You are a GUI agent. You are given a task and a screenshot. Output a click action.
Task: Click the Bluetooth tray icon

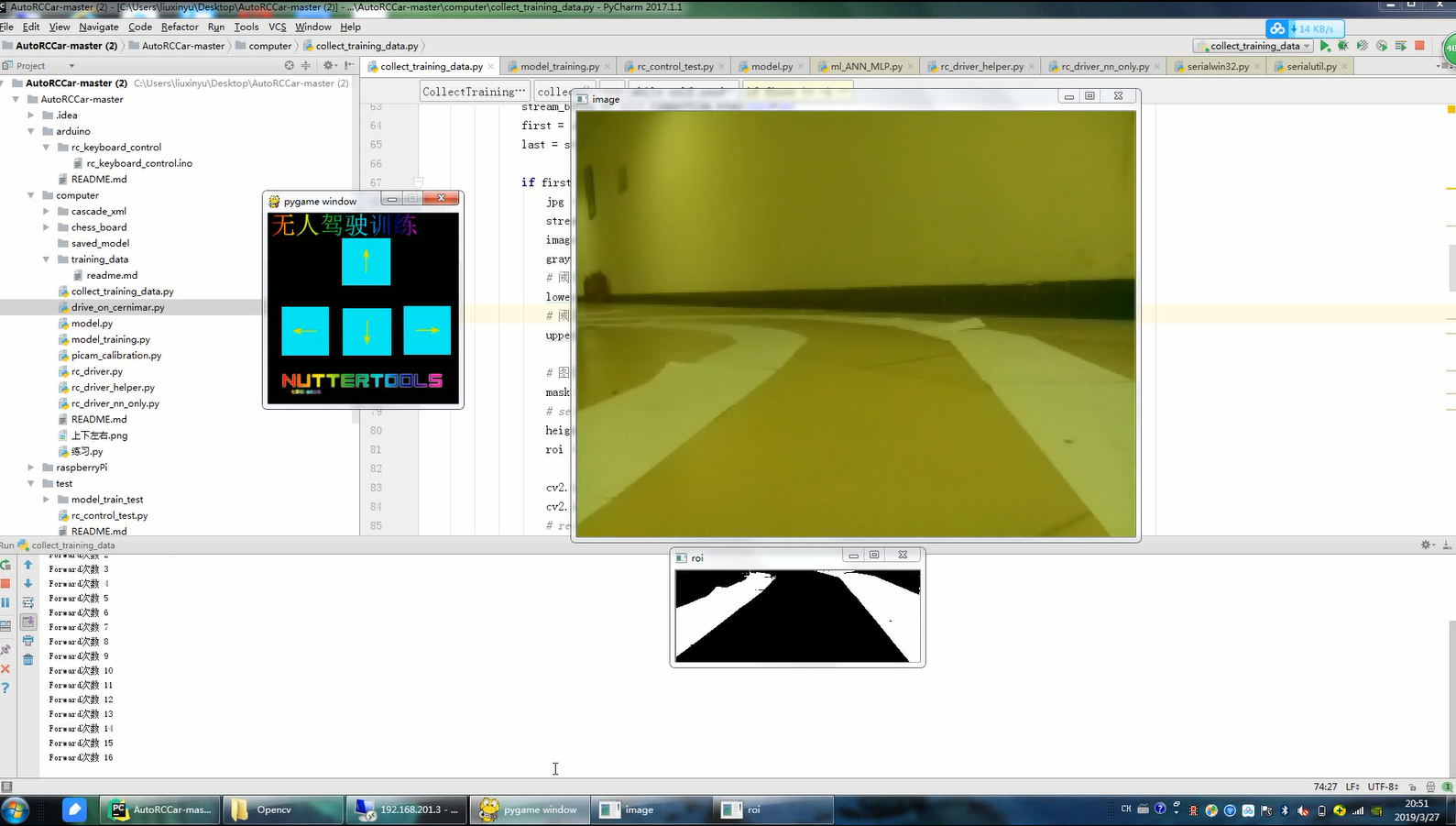tap(1285, 810)
